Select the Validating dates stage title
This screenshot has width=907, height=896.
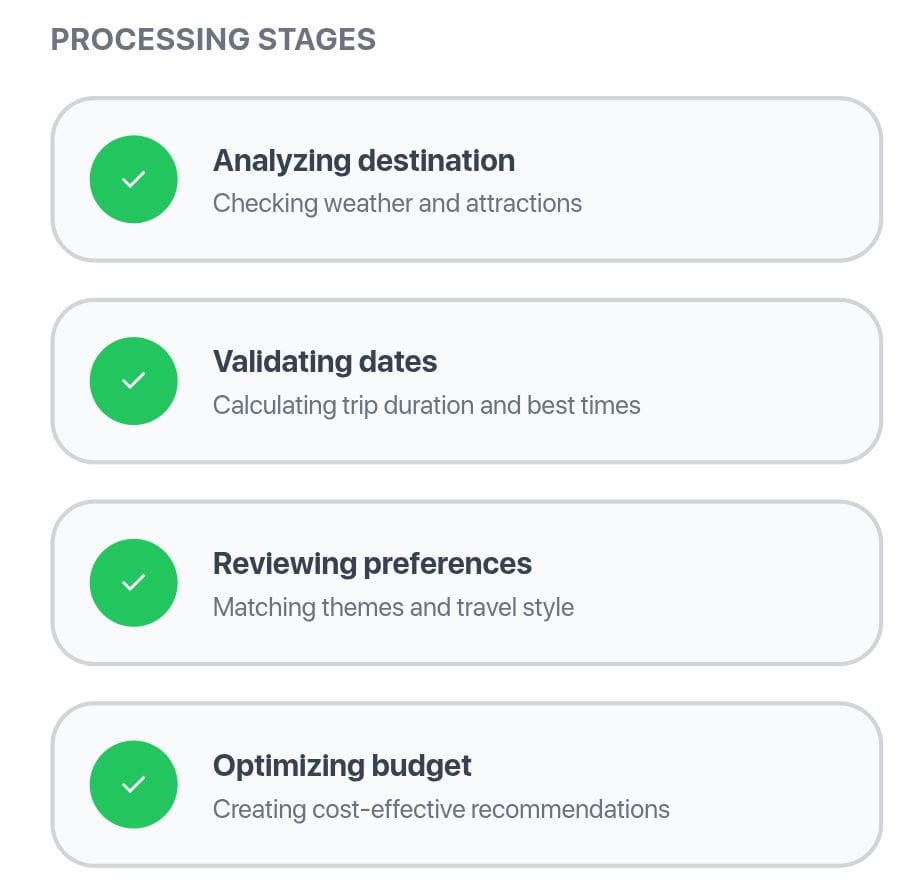(325, 362)
